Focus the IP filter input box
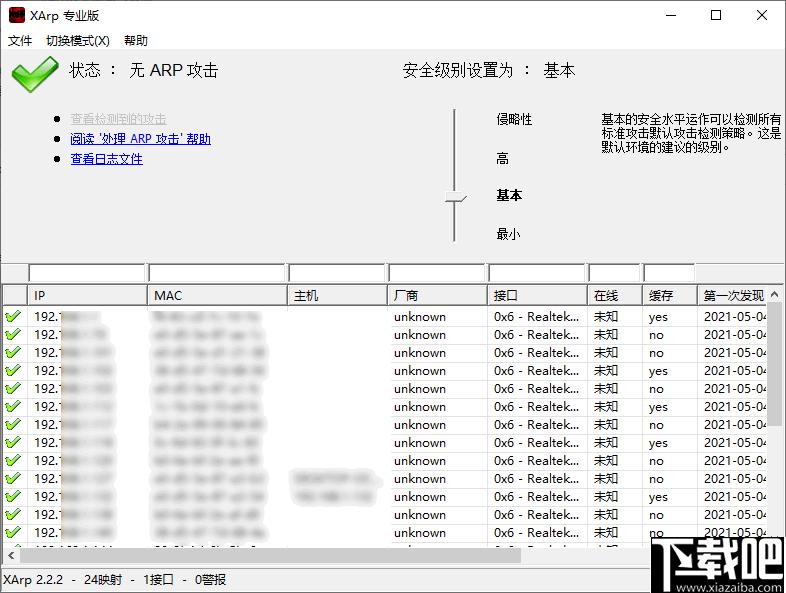The height and width of the screenshot is (593, 786). coord(87,273)
